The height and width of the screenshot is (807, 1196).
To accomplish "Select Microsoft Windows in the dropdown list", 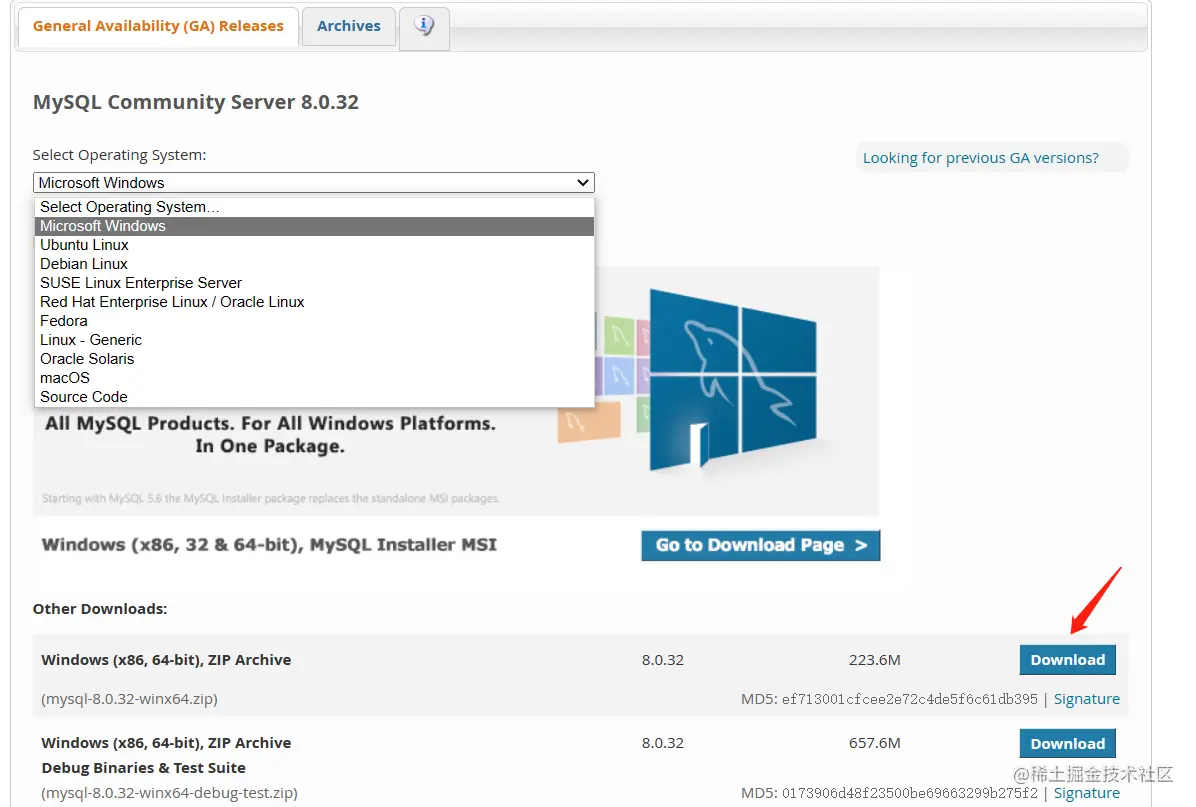I will click(314, 226).
